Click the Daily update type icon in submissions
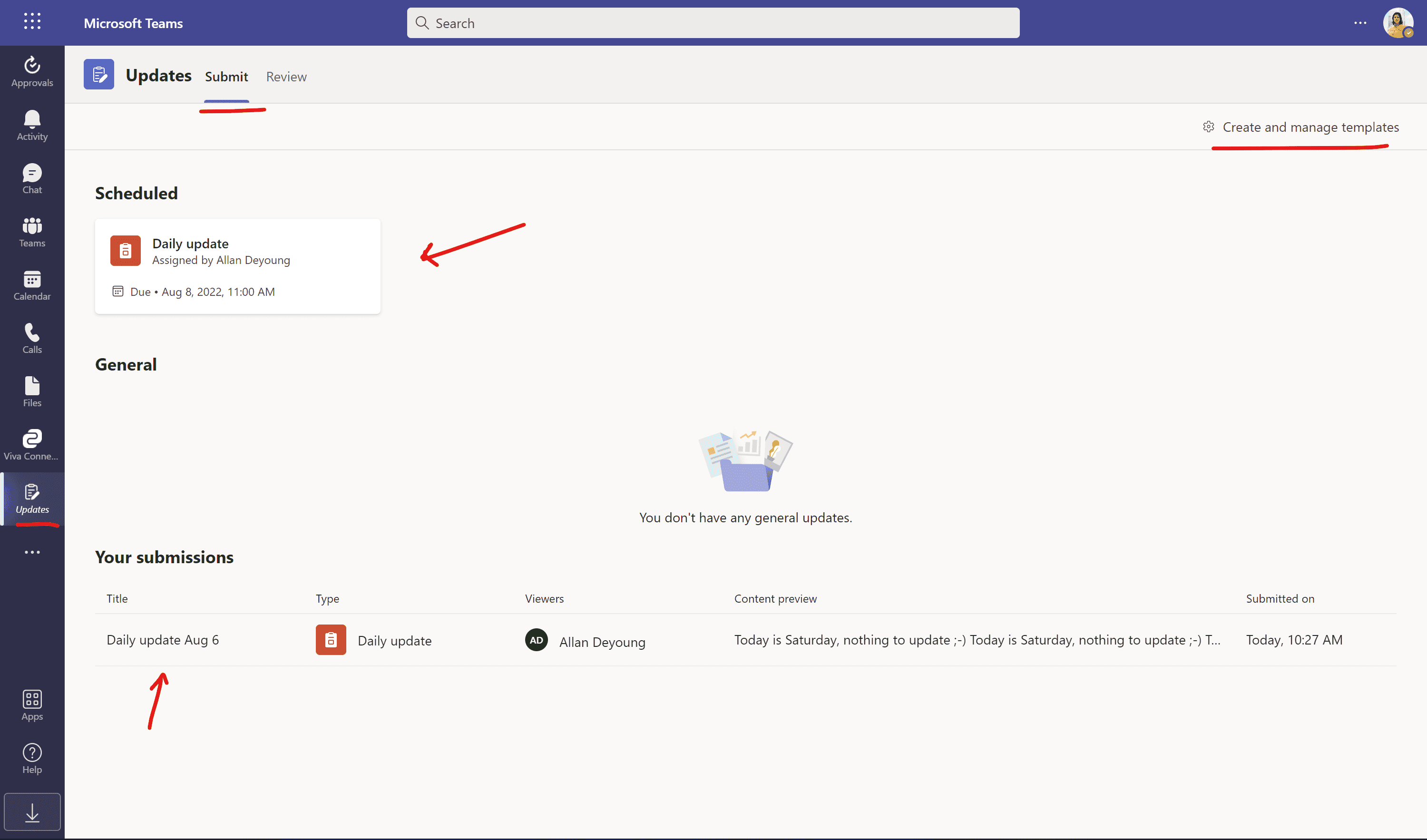This screenshot has height=840, width=1427. click(331, 639)
